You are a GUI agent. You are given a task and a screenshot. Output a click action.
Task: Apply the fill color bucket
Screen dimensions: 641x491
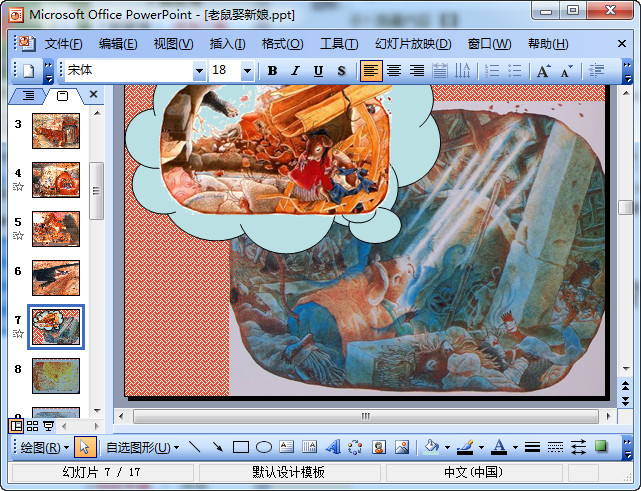point(431,447)
